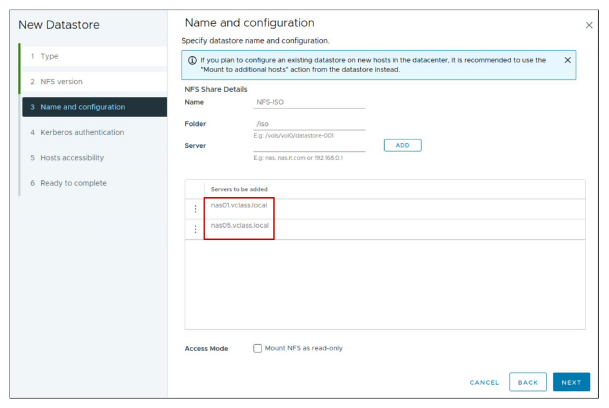Click into the Folder input field
609x408 pixels.
click(310, 124)
